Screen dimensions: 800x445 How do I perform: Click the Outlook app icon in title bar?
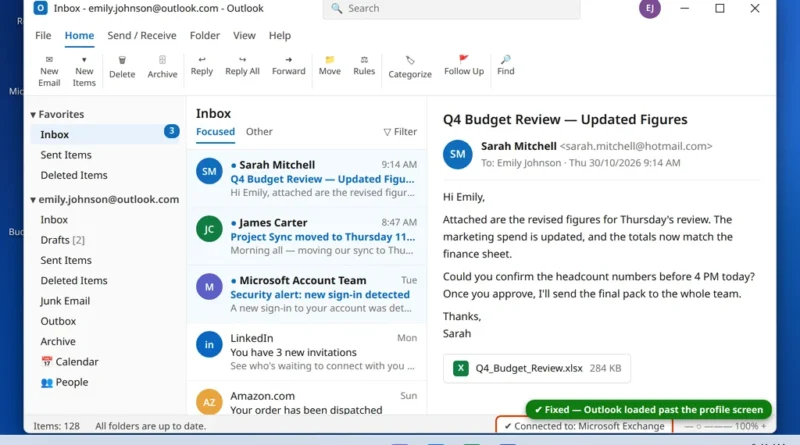[40, 8]
